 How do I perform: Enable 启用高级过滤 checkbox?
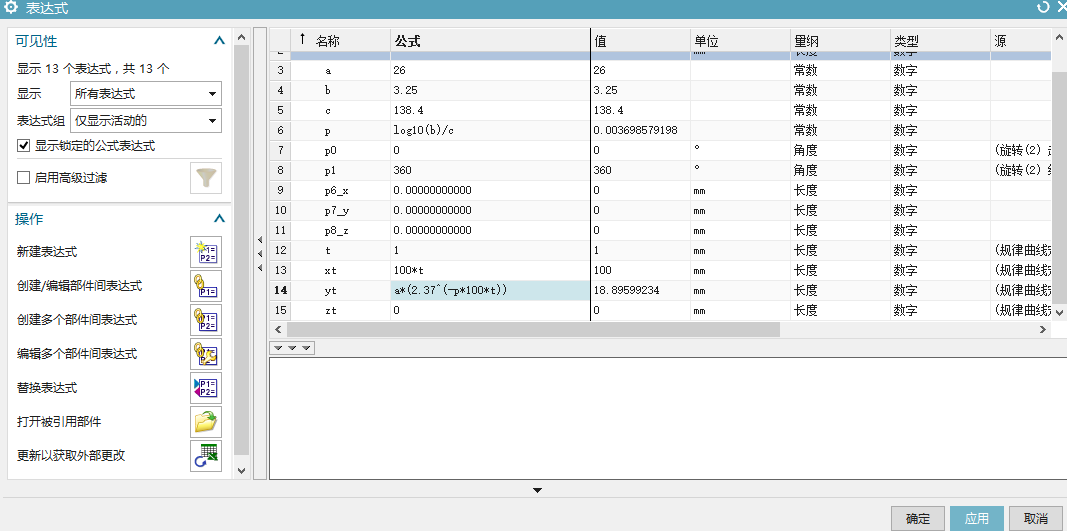click(x=24, y=178)
